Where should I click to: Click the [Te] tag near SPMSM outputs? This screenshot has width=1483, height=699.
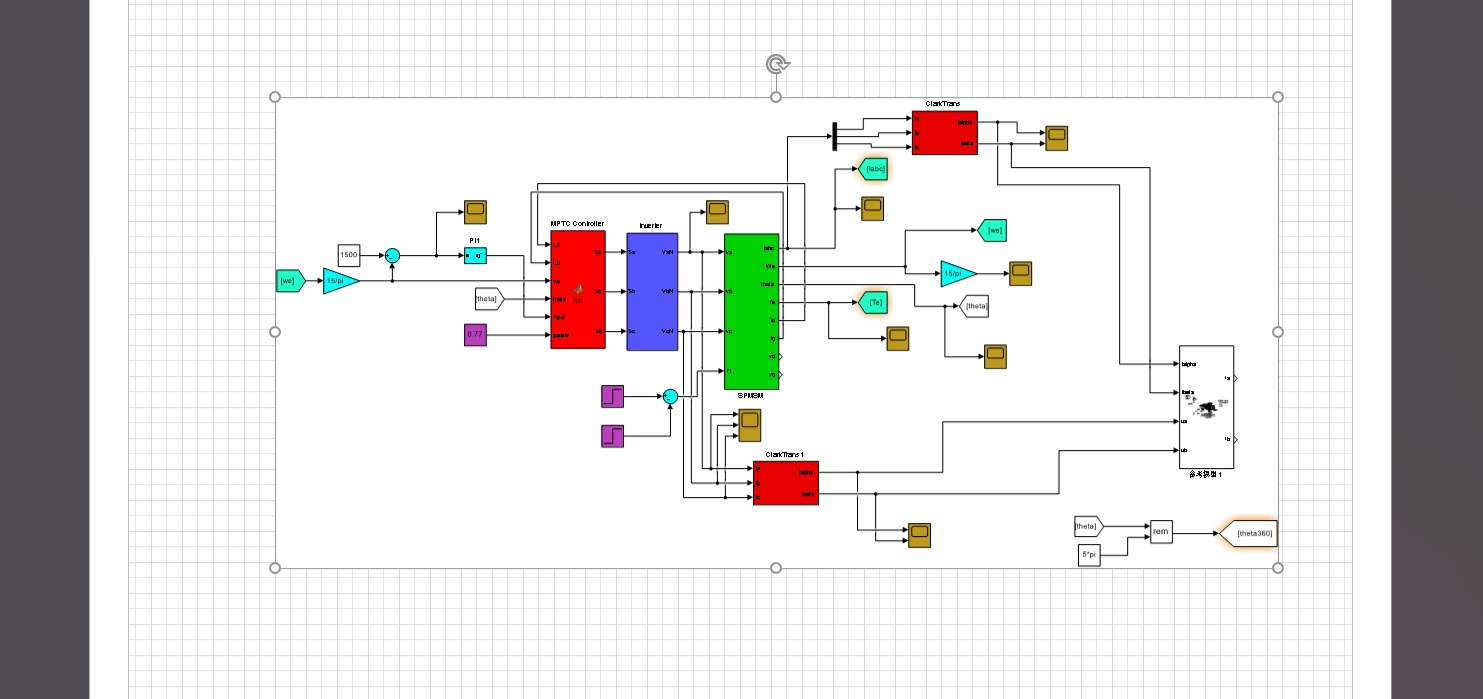pyautogui.click(x=873, y=302)
